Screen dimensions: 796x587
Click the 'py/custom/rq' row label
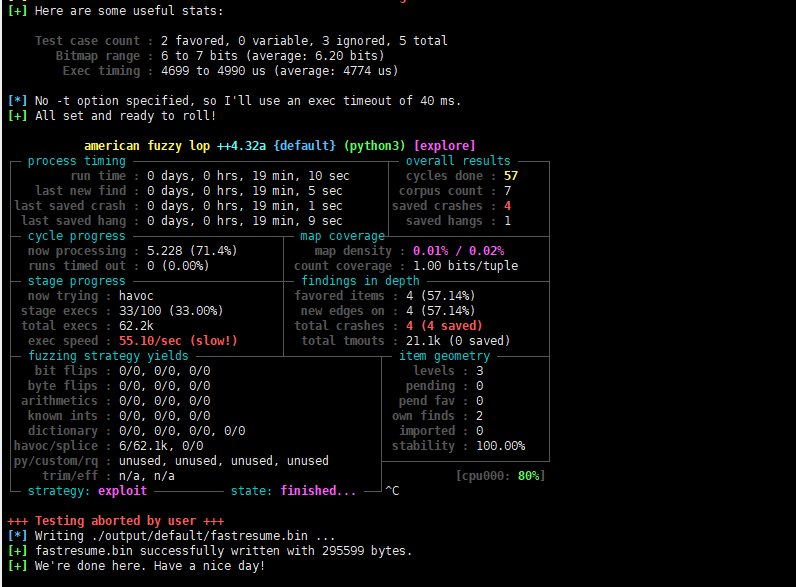tap(56, 461)
